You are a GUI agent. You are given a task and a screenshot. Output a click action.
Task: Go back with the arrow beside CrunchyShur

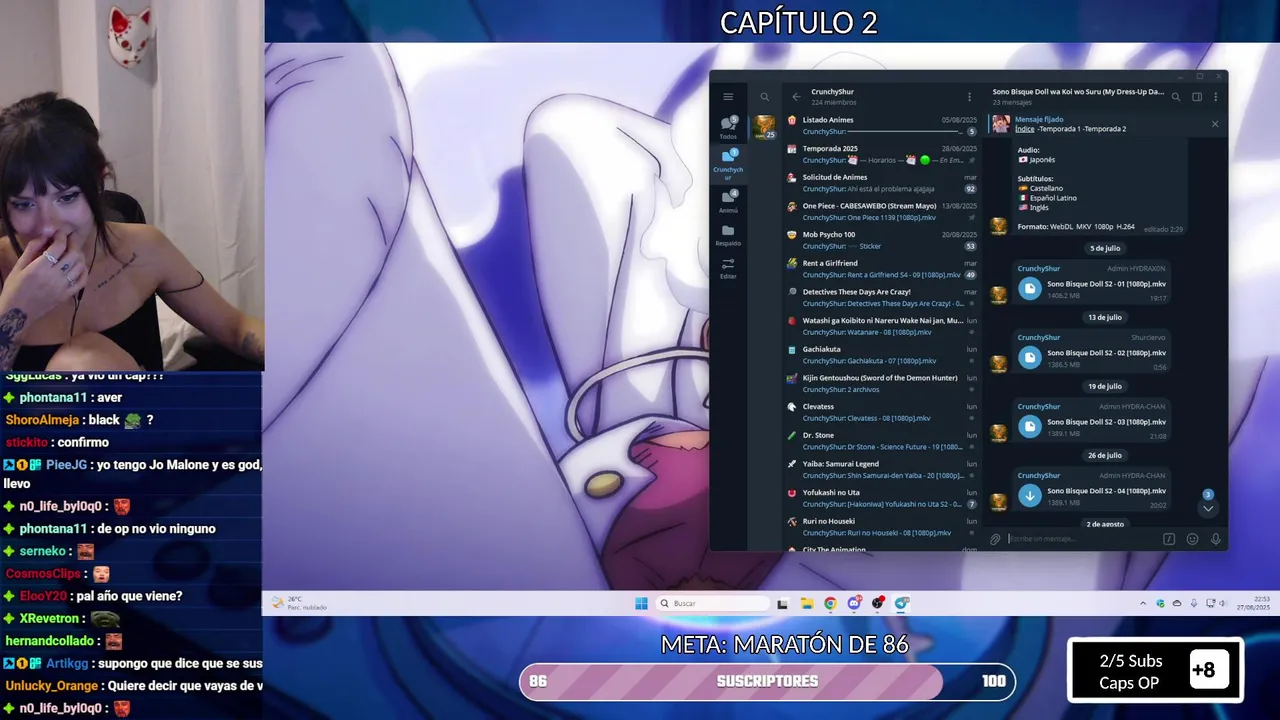(796, 97)
